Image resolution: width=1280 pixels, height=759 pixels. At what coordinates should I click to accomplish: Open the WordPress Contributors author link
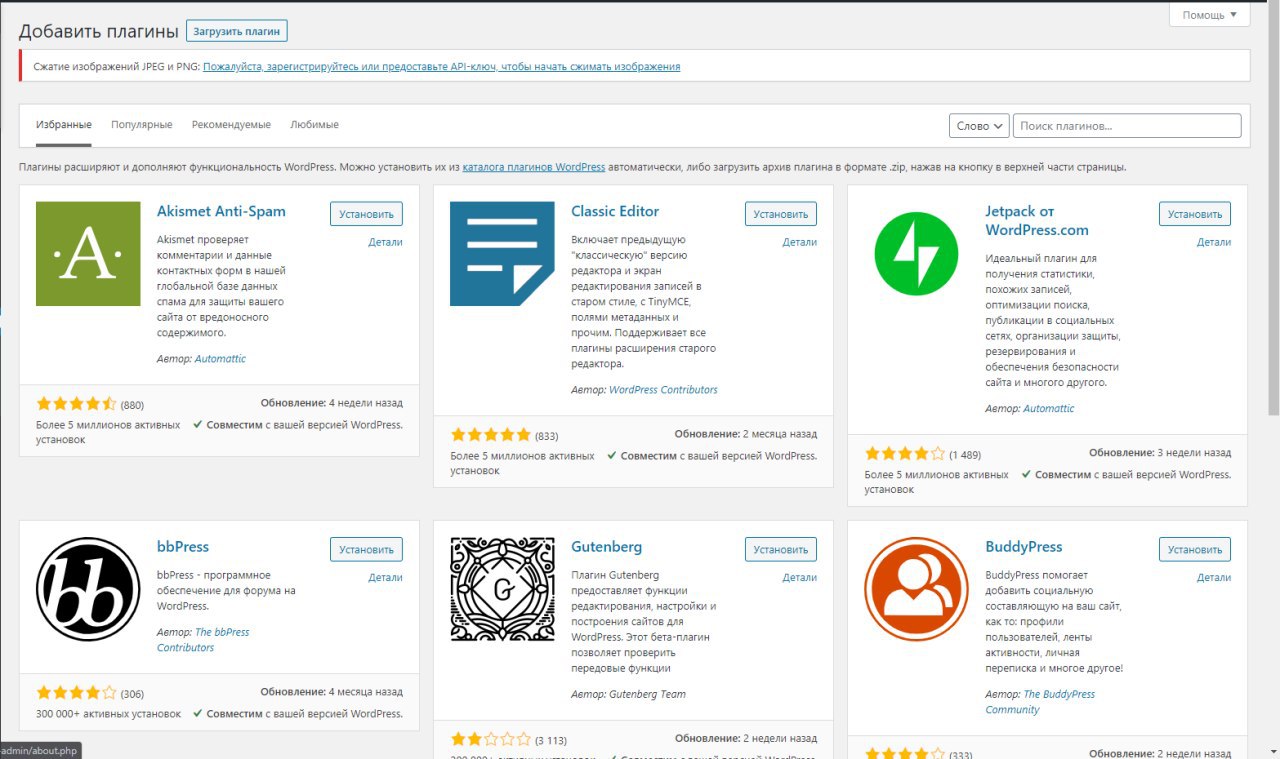point(663,390)
